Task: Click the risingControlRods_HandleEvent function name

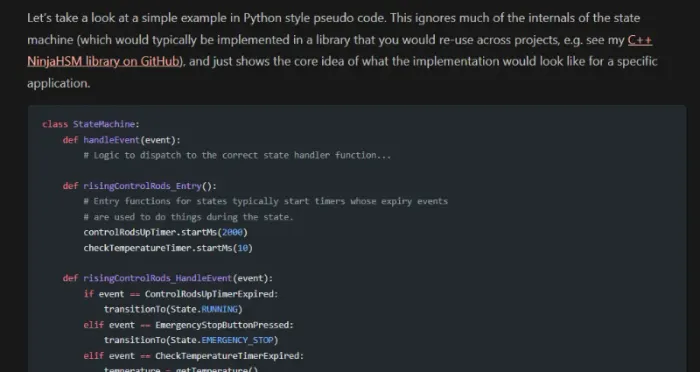Action: pos(158,278)
